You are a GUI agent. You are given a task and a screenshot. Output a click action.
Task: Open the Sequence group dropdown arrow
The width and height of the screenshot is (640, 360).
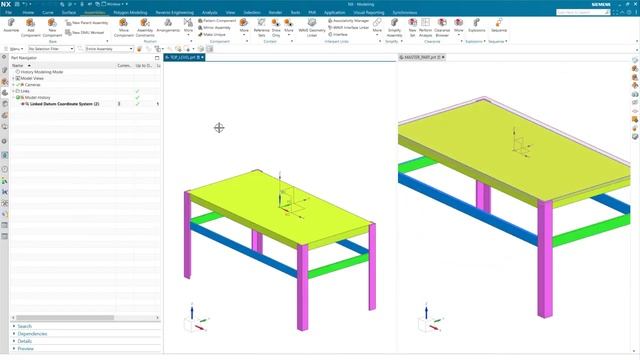pyautogui.click(x=506, y=41)
